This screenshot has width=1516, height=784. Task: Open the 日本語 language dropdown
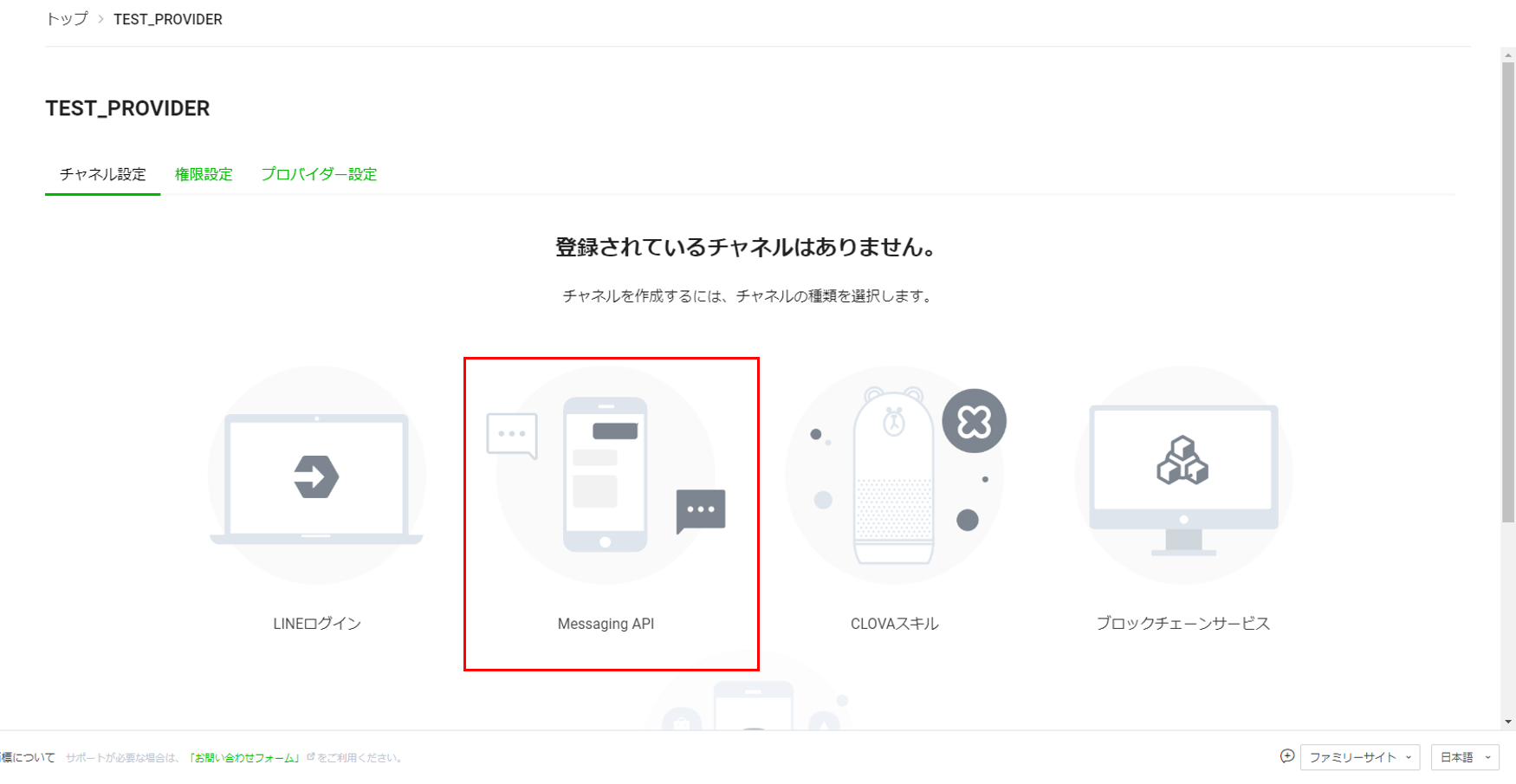[1465, 757]
